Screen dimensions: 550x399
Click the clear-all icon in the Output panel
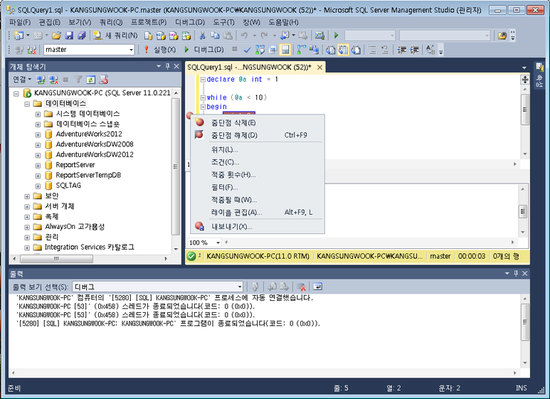point(301,287)
